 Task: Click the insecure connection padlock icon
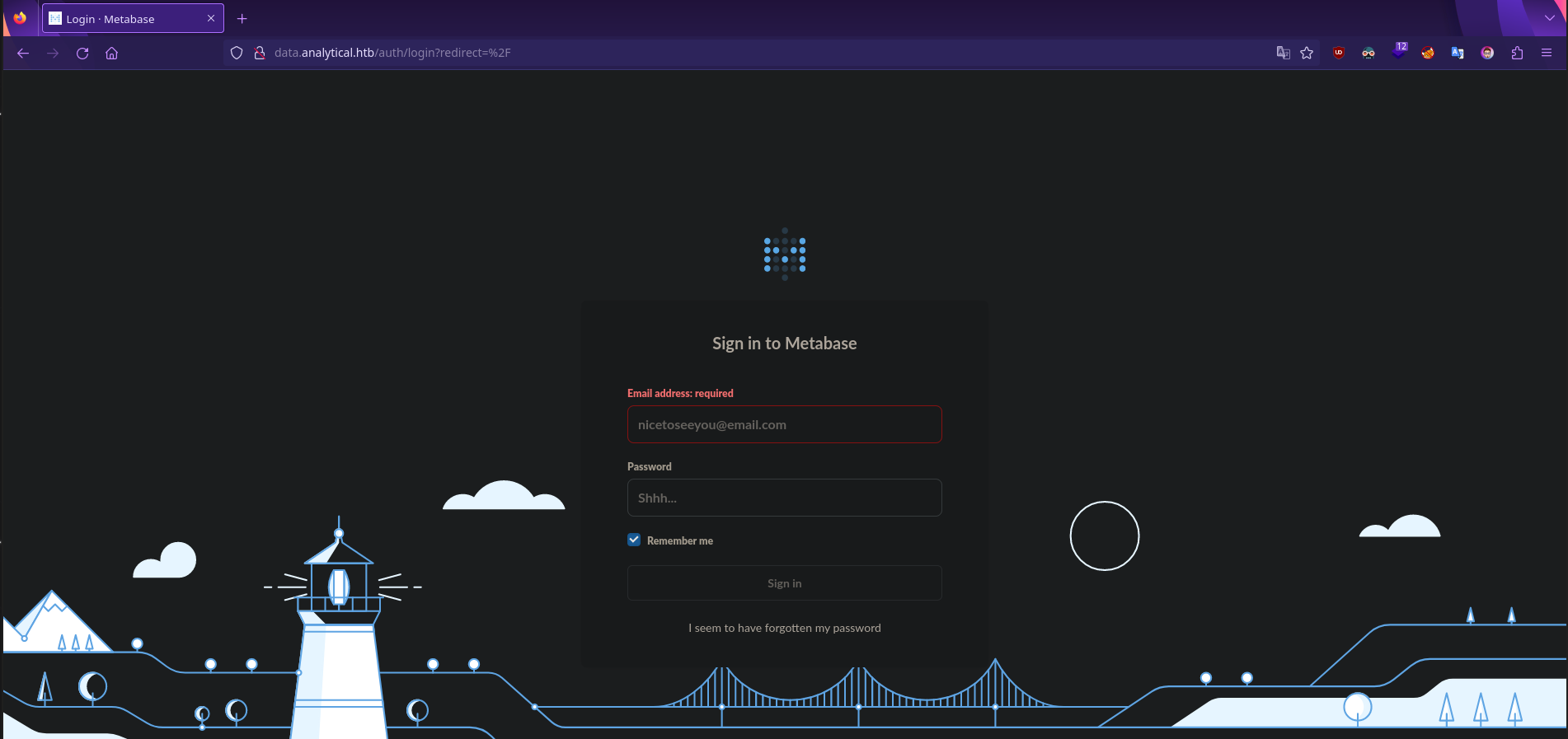coord(260,53)
